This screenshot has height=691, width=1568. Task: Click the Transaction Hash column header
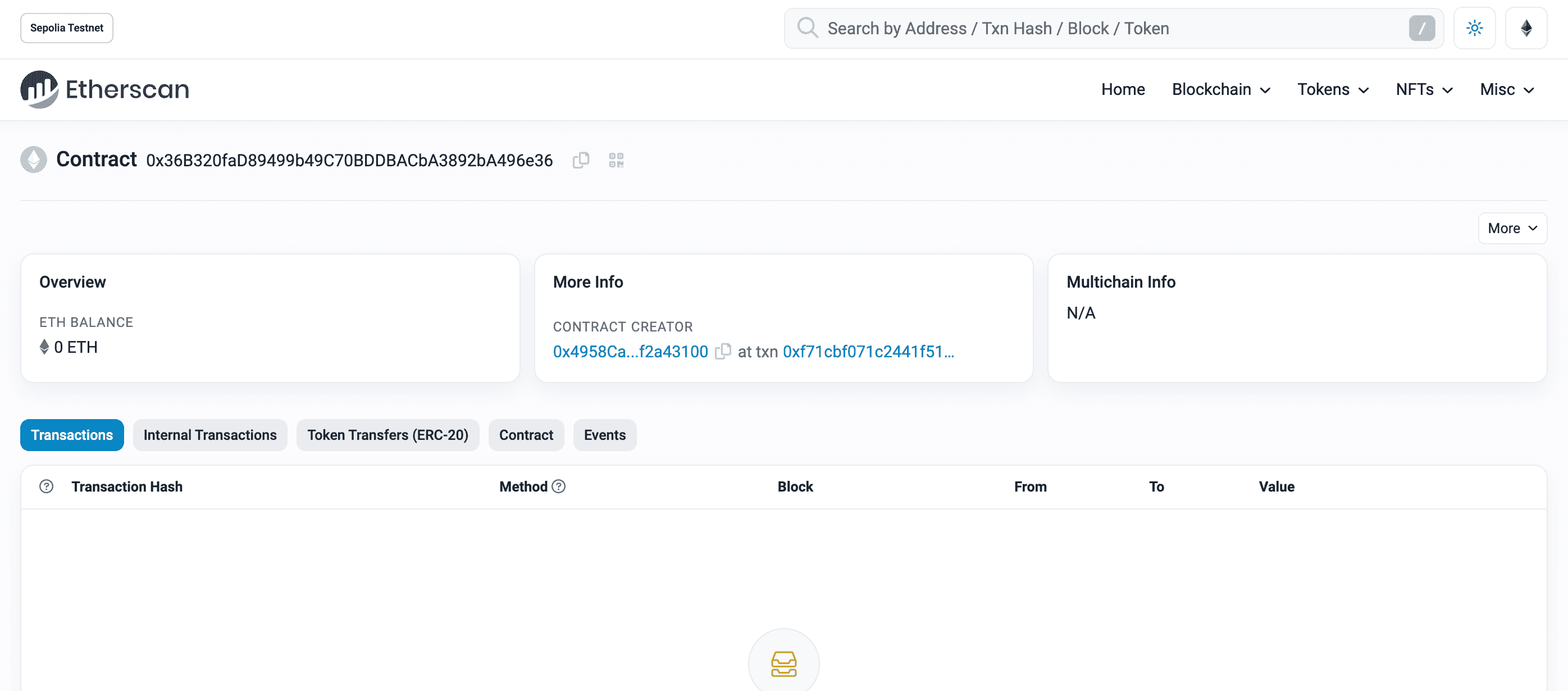pyautogui.click(x=126, y=487)
